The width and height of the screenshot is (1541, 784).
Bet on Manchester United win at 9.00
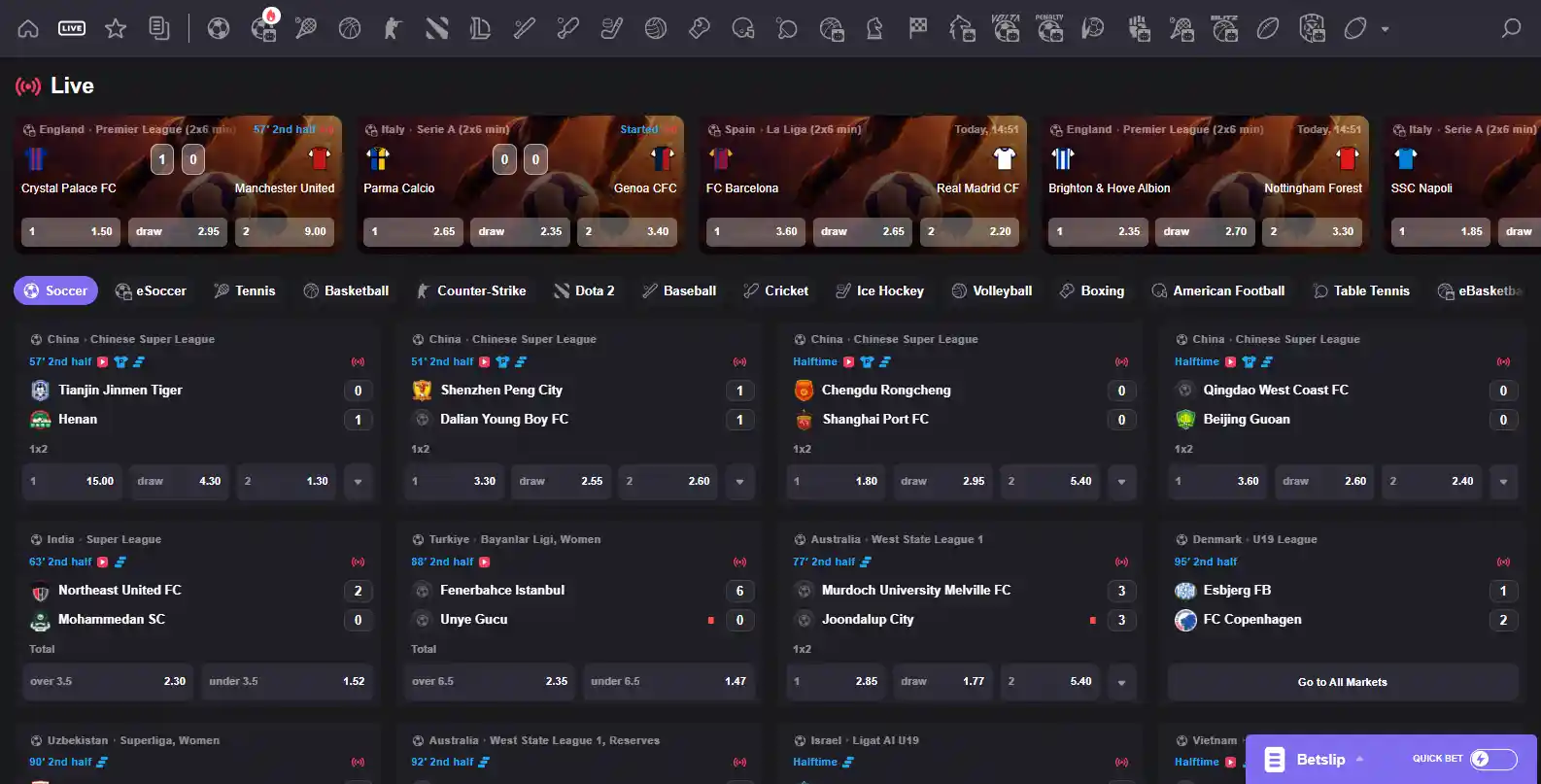click(x=285, y=231)
